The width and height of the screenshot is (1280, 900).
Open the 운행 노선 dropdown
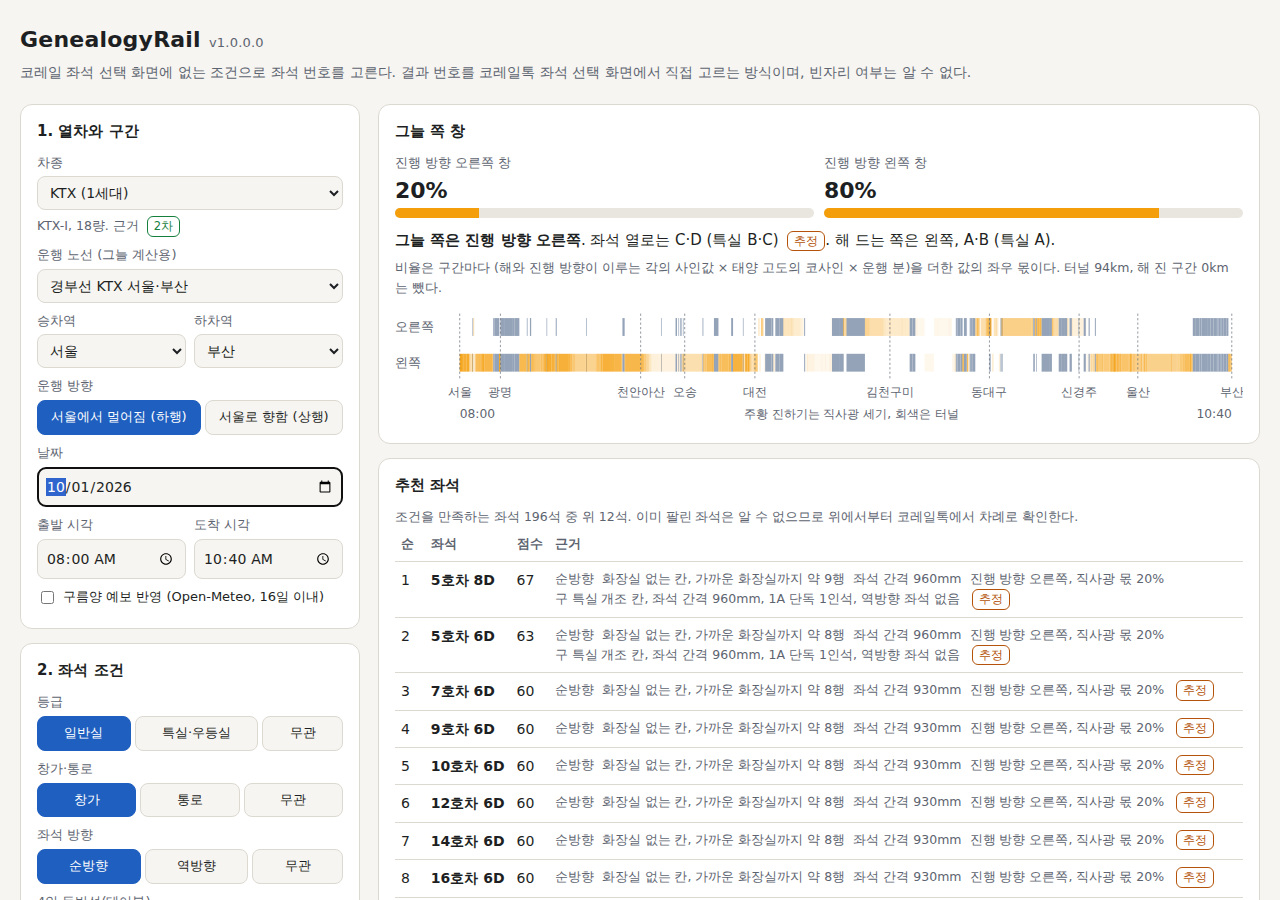[x=190, y=286]
